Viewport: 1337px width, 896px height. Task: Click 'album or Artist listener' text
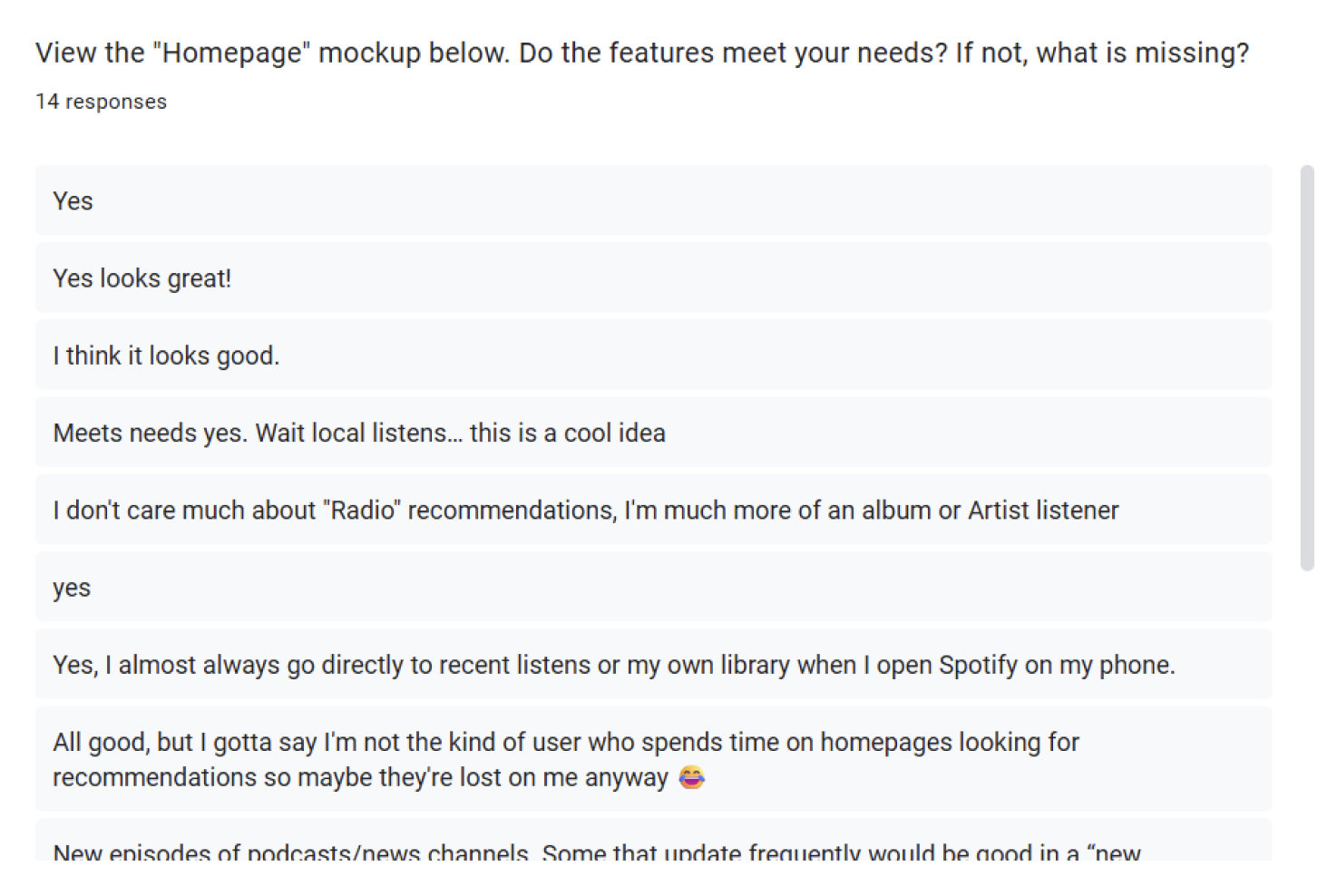[x=991, y=510]
